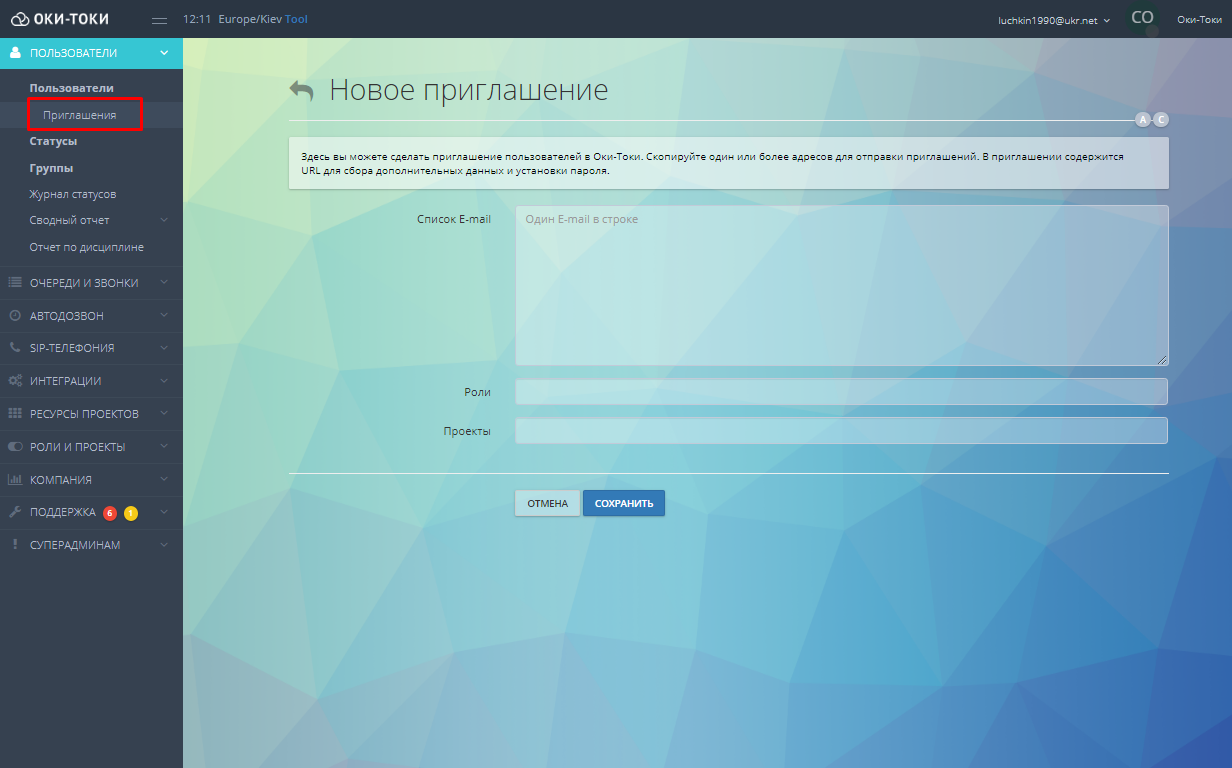1232x768 pixels.
Task: Expand the Автодозвон menu section
Action: (91, 316)
